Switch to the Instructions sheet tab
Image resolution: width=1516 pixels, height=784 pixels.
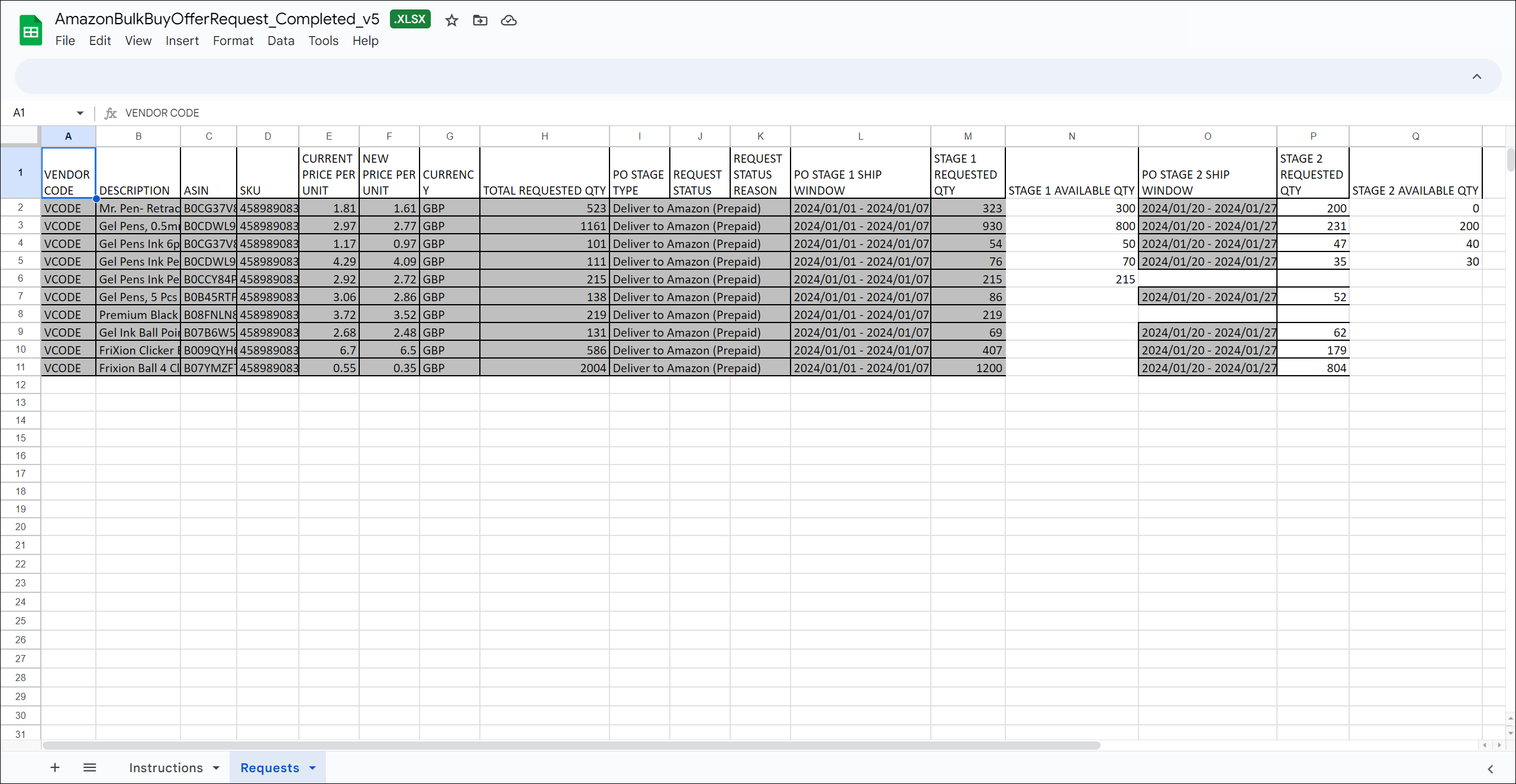click(x=166, y=767)
